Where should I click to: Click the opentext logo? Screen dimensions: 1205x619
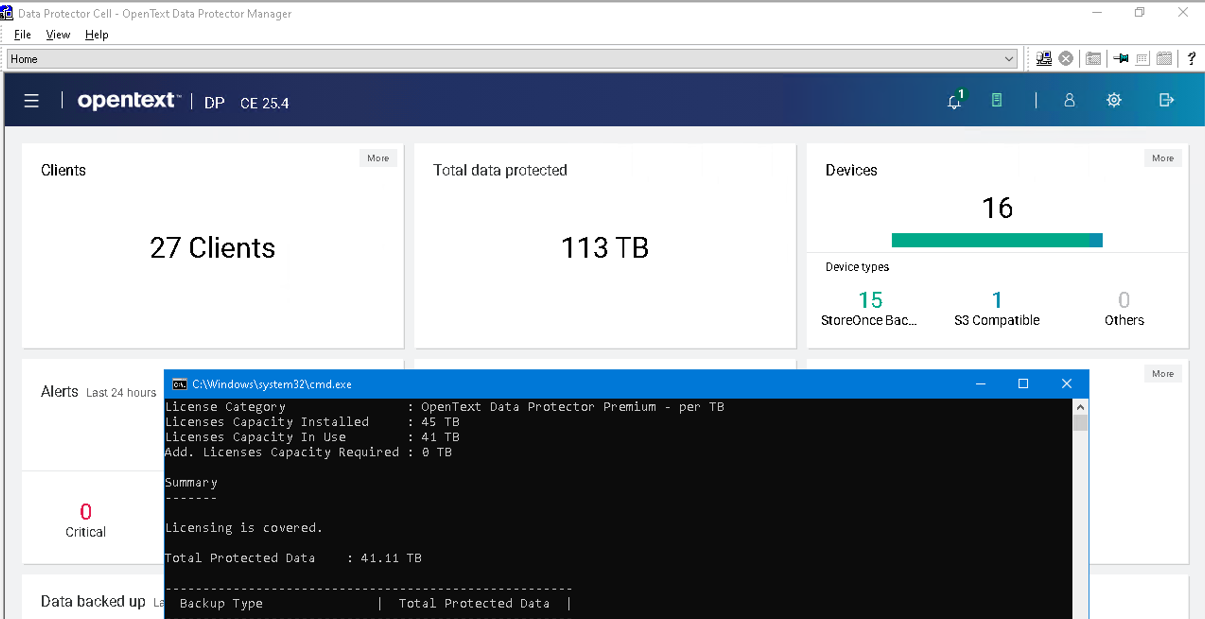[129, 101]
